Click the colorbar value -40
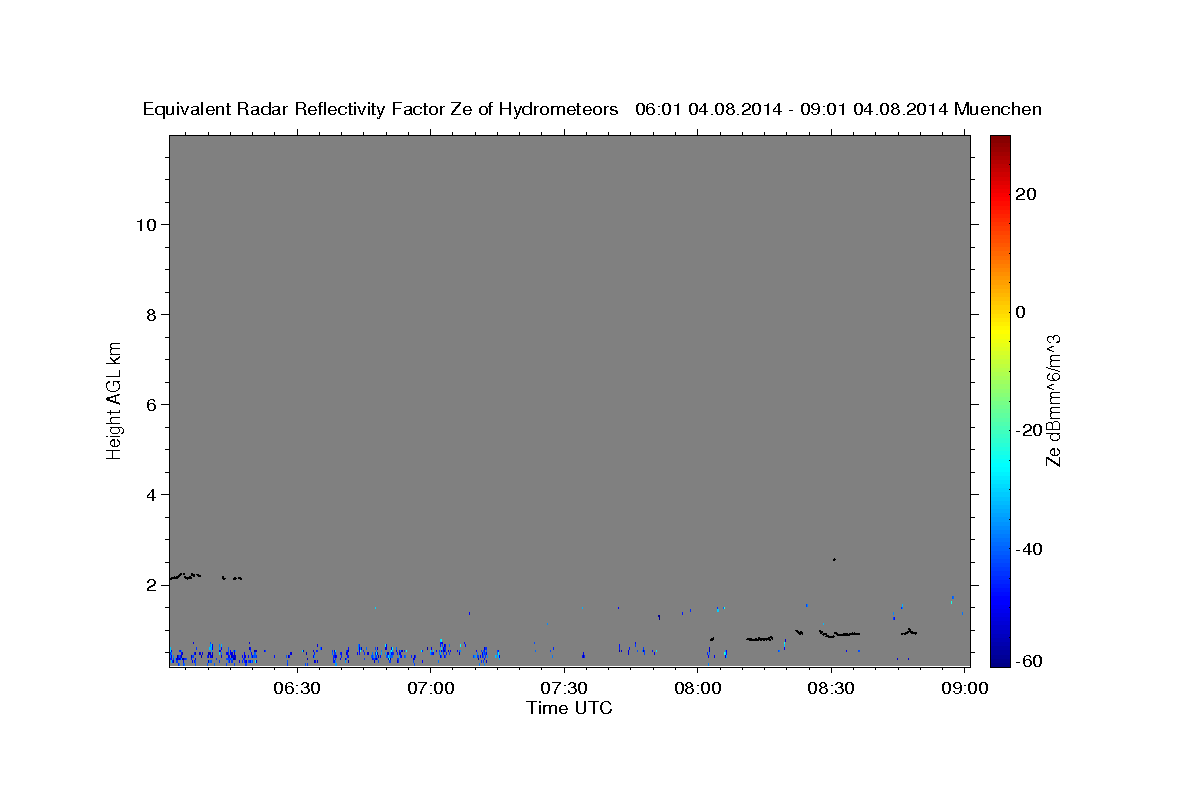Viewport: 1200px width, 800px height. [x=1027, y=549]
